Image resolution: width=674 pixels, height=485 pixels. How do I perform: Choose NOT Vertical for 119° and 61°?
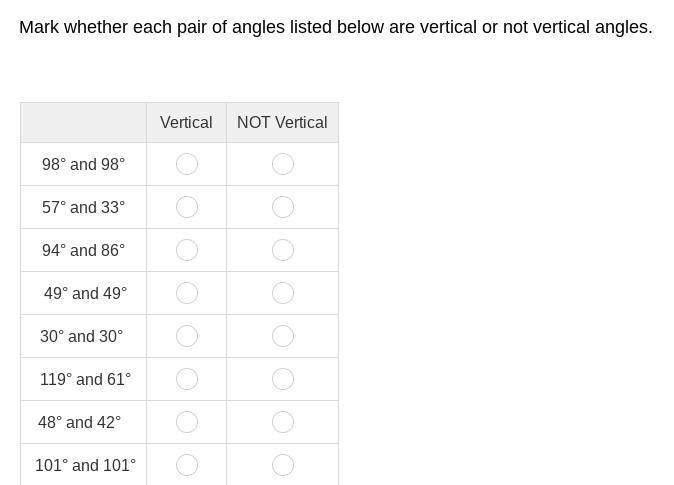click(283, 379)
